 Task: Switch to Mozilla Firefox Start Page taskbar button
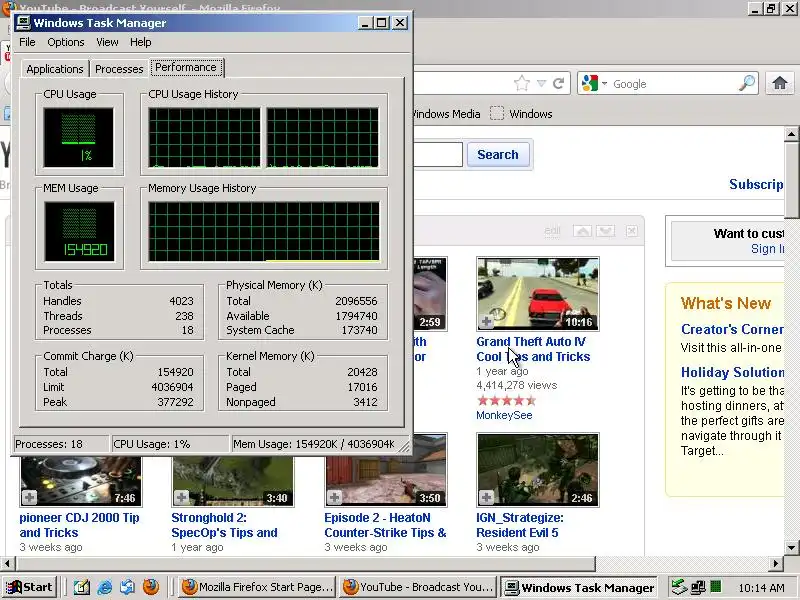point(258,587)
